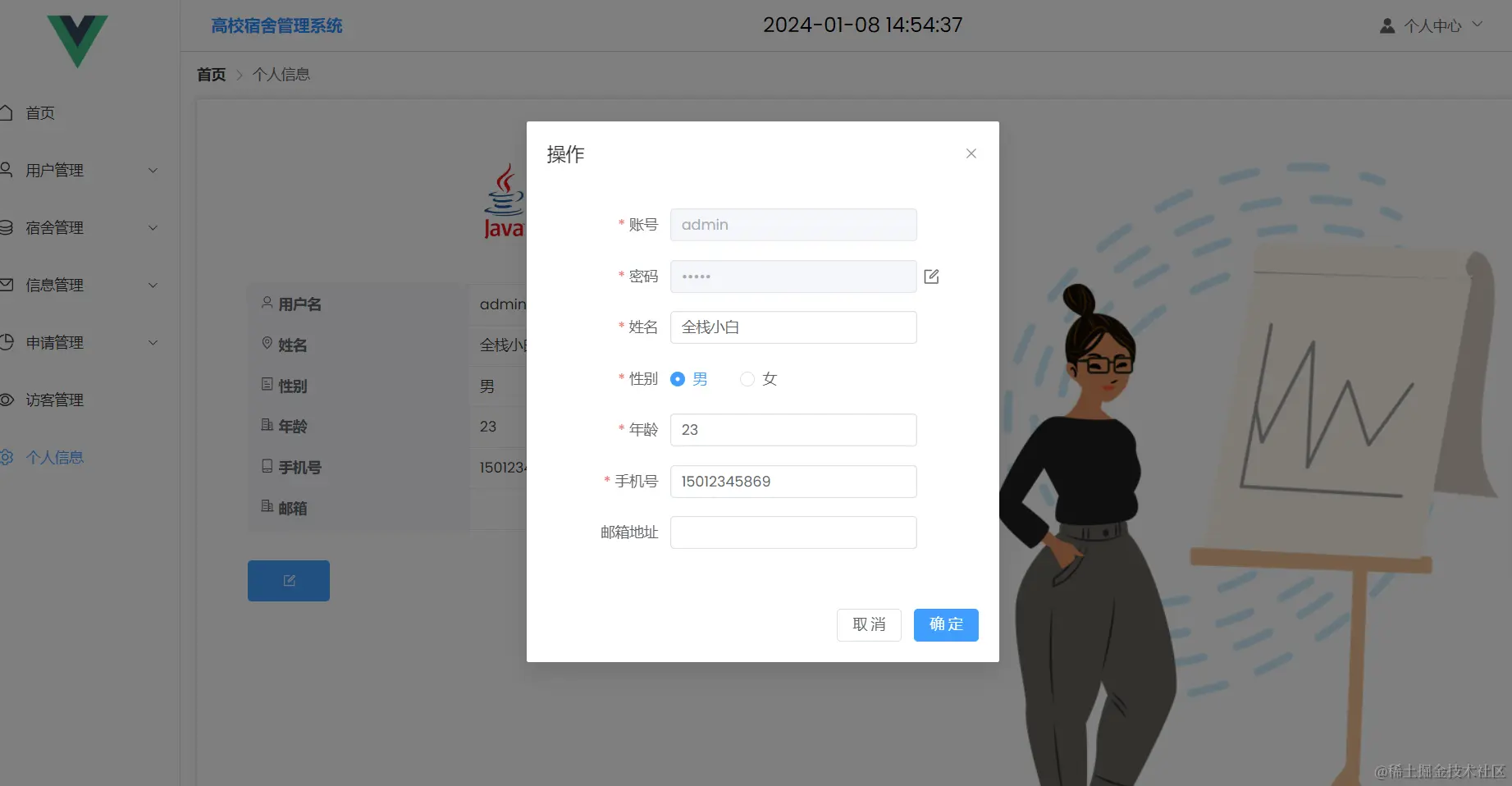Open the 个人中心 dropdown arrow
The width and height of the screenshot is (1512, 786).
coord(1478,25)
